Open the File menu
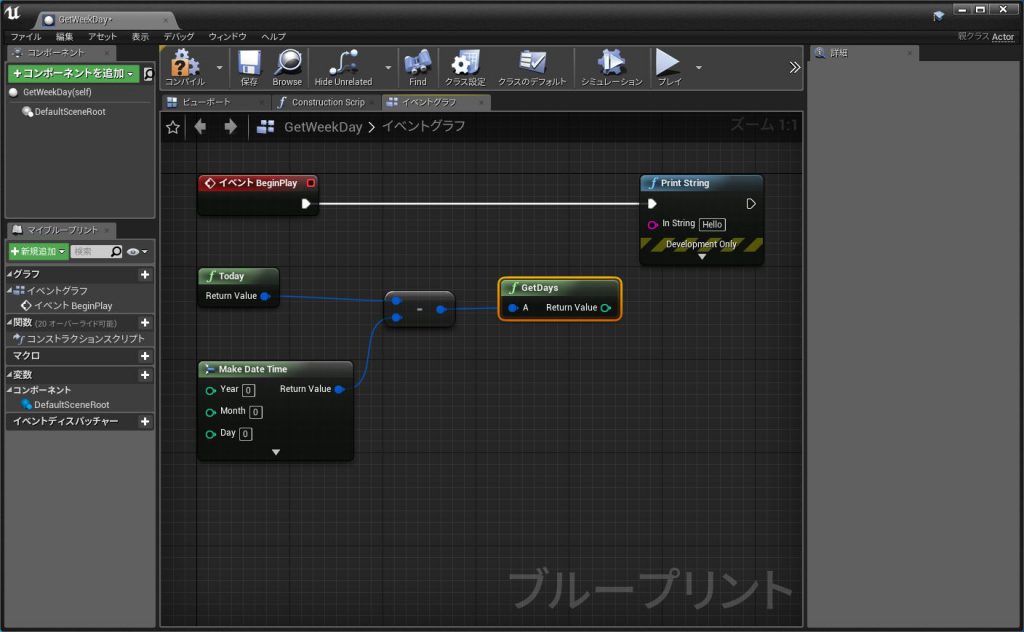1024x632 pixels. (x=26, y=37)
